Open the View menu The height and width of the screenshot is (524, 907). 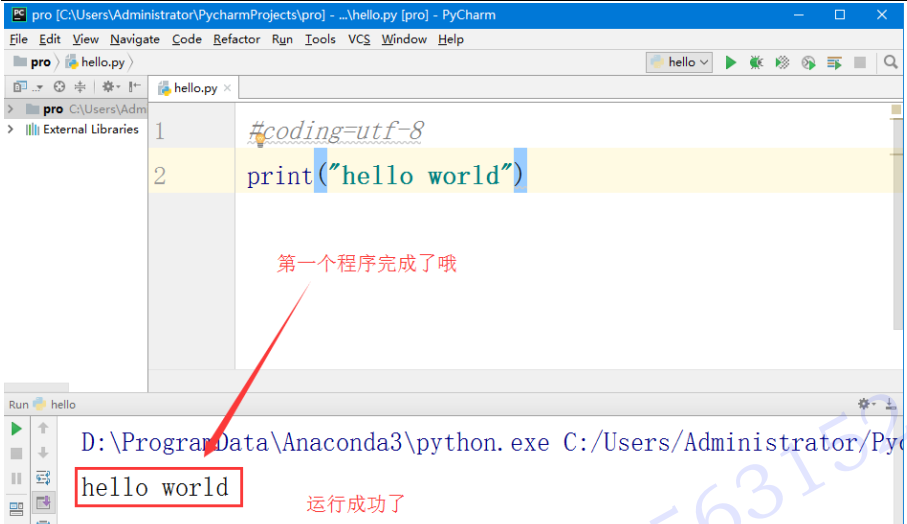(86, 39)
